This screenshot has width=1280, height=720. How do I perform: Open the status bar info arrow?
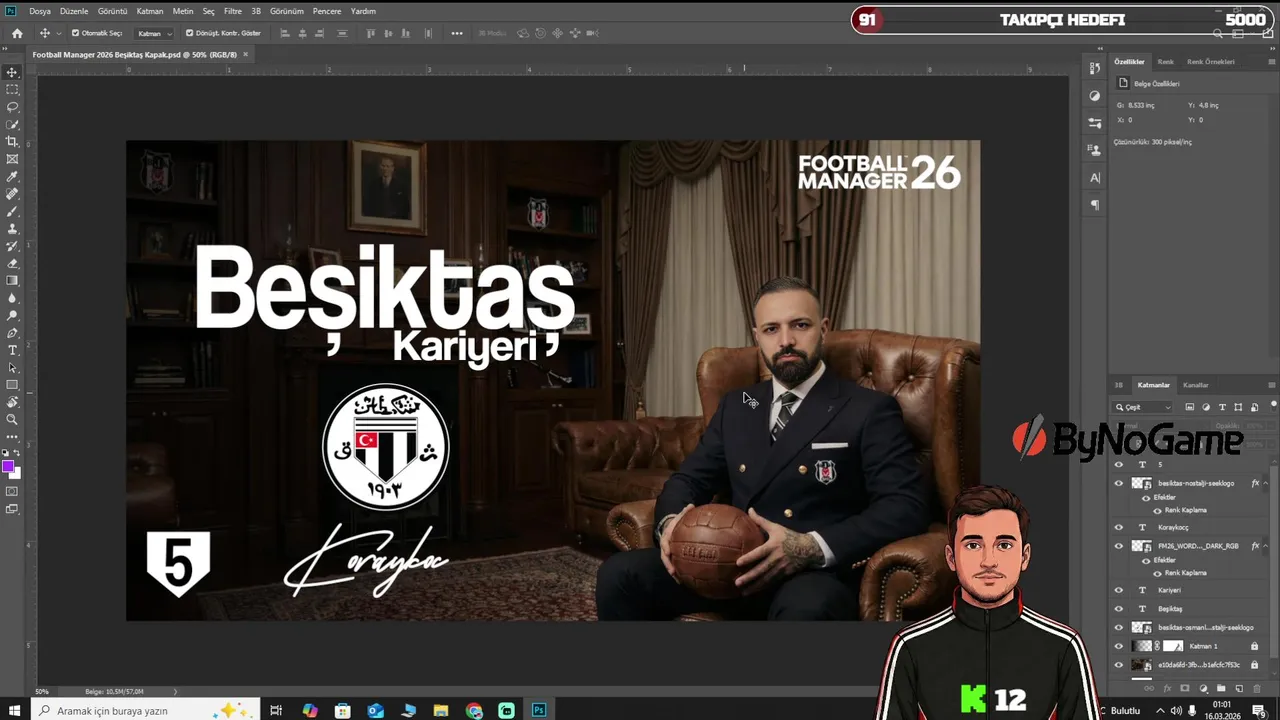pos(176,691)
